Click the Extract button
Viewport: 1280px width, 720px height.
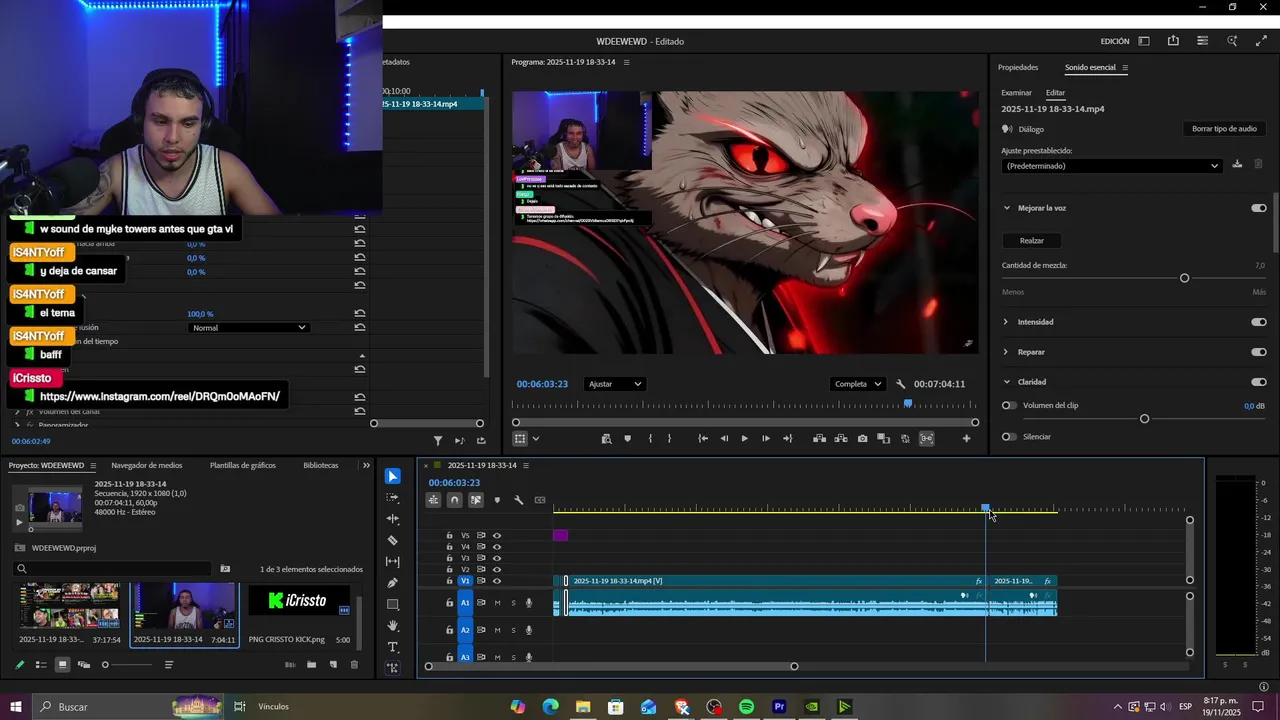841,438
